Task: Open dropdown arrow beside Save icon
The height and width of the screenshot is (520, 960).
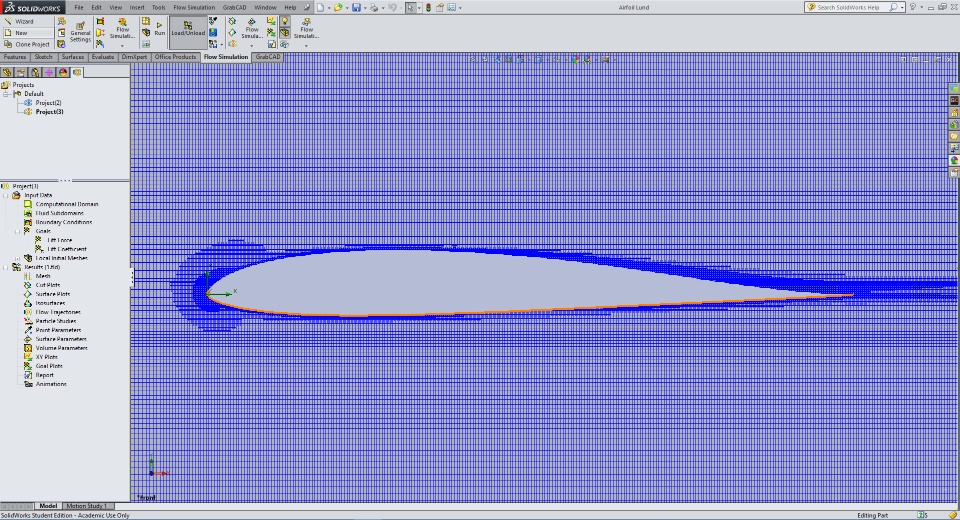Action: point(365,8)
